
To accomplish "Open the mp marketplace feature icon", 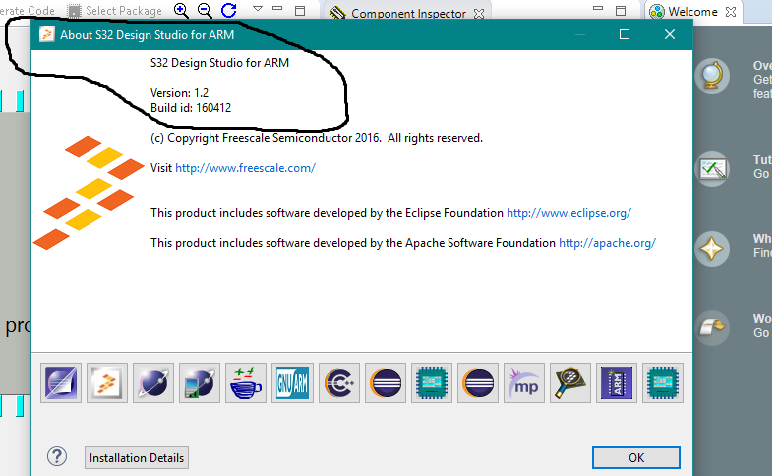I will pyautogui.click(x=524, y=383).
